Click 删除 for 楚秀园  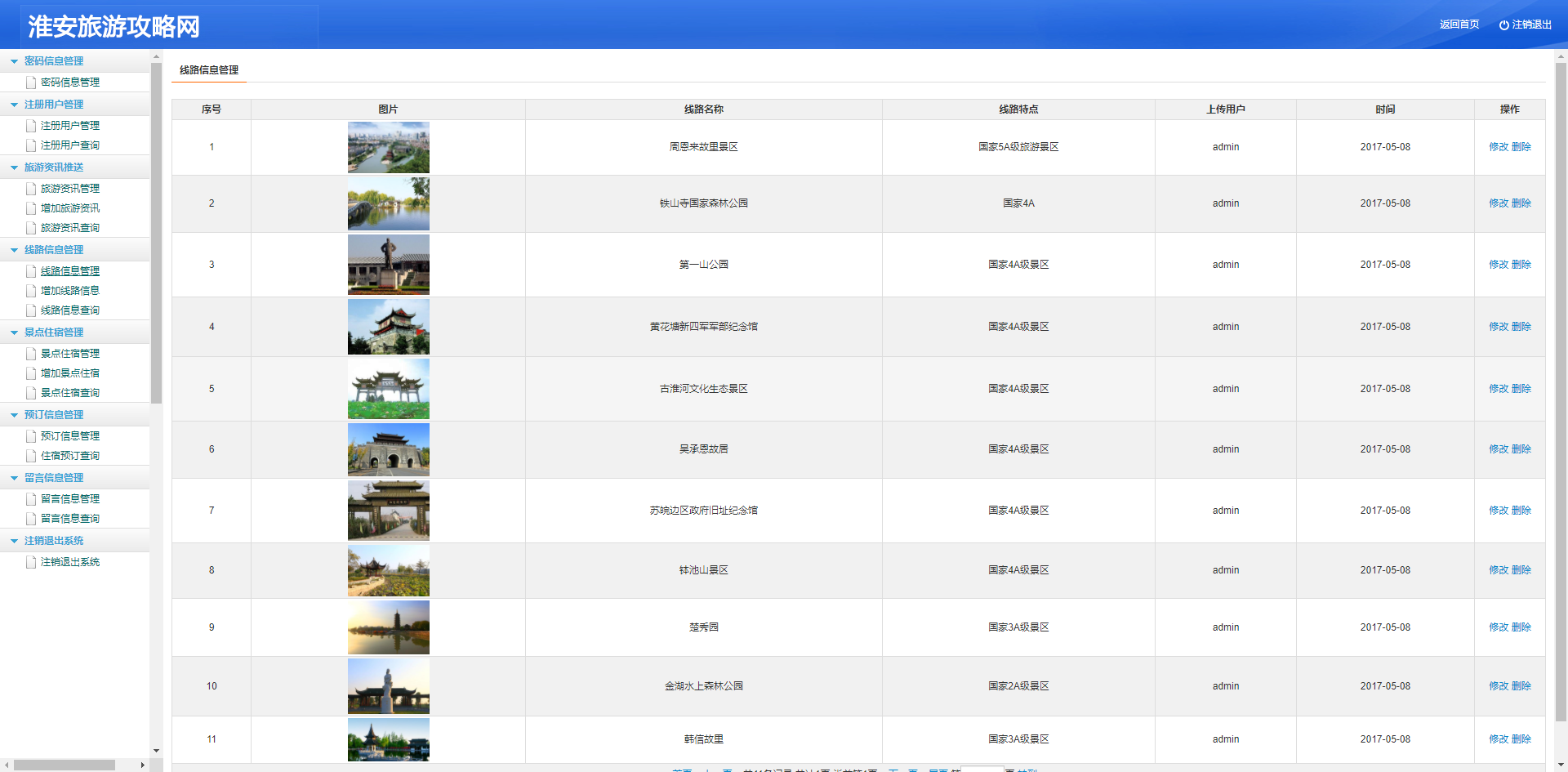[x=1521, y=627]
